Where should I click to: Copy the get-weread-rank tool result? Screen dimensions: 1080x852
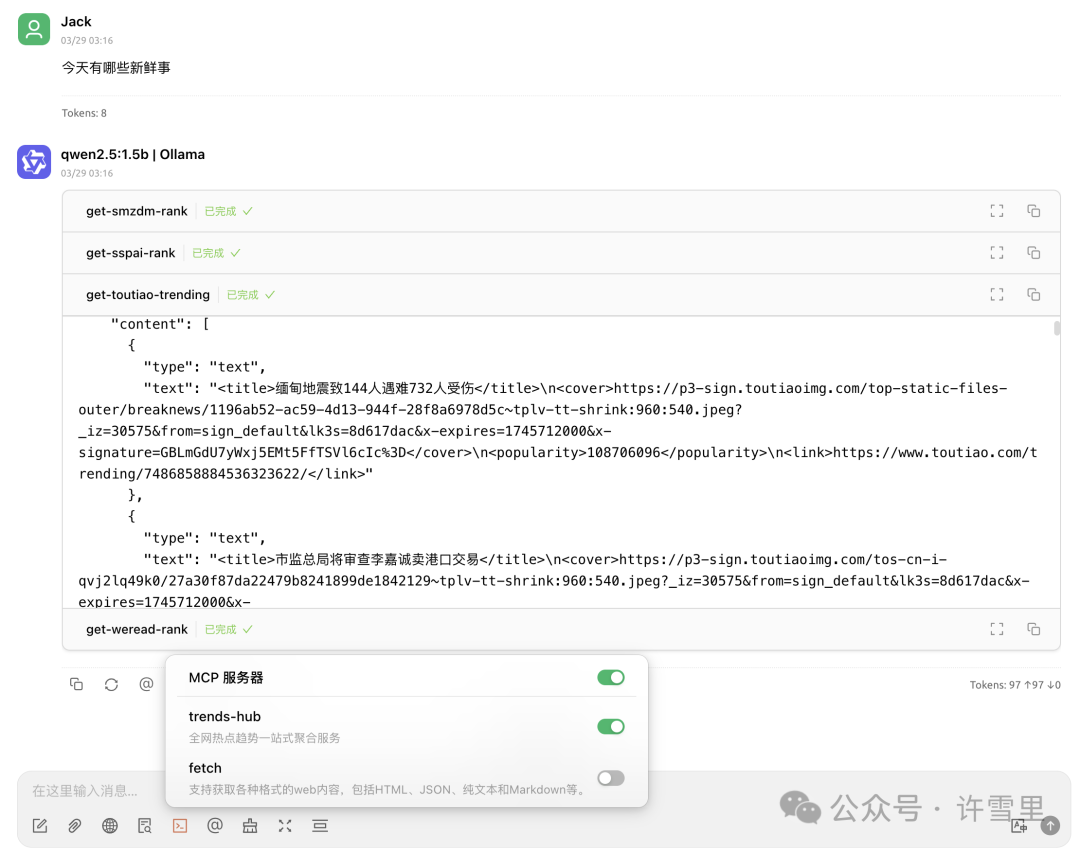pyautogui.click(x=1033, y=629)
